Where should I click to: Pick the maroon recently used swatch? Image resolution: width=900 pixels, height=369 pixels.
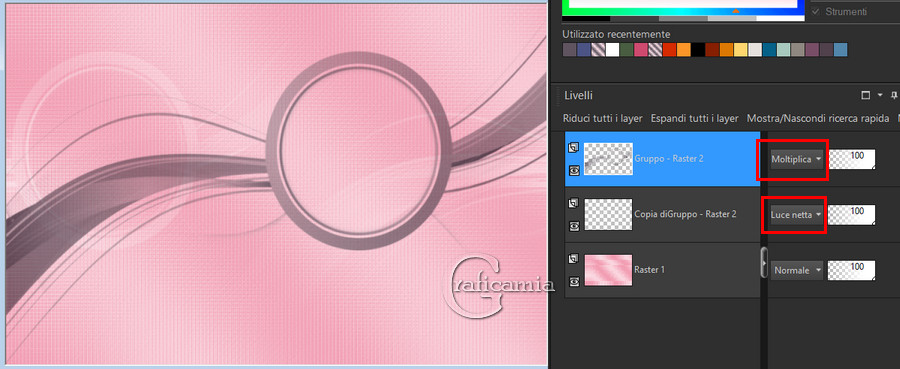pos(712,50)
